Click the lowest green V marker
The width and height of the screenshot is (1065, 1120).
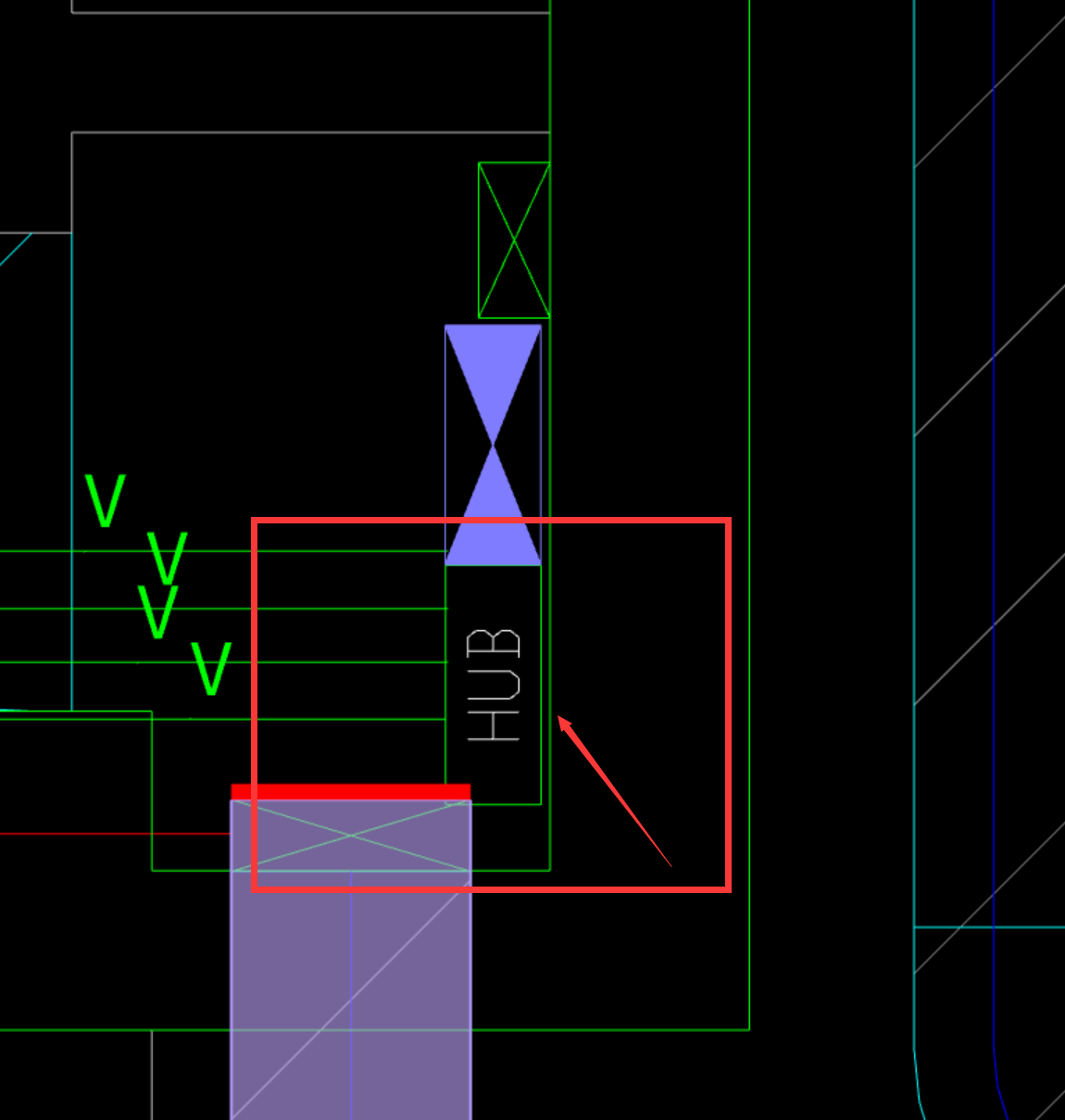click(211, 669)
